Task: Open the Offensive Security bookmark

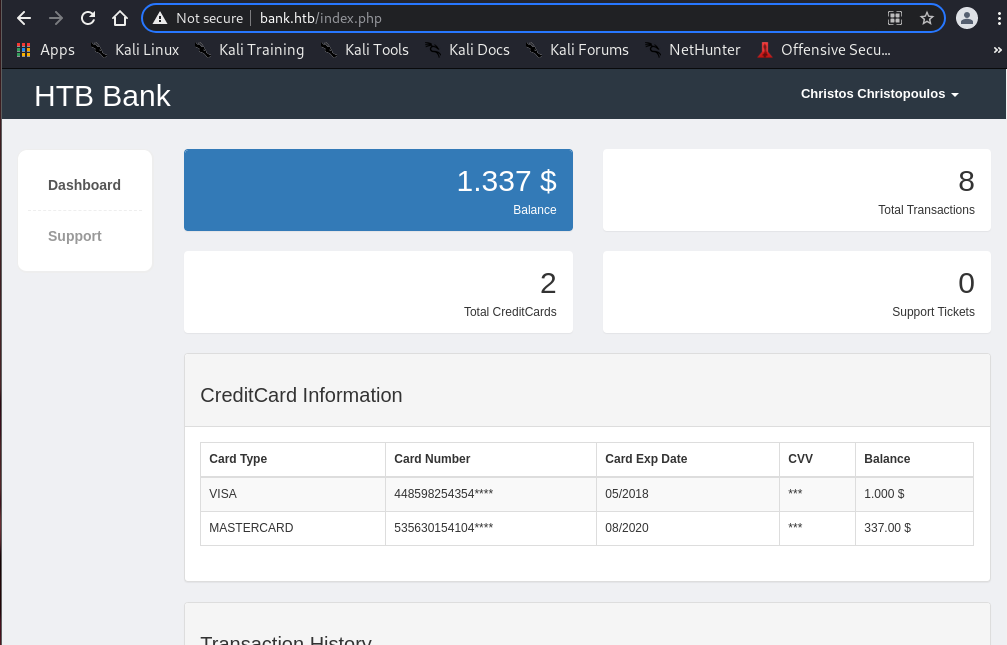Action: [x=824, y=50]
